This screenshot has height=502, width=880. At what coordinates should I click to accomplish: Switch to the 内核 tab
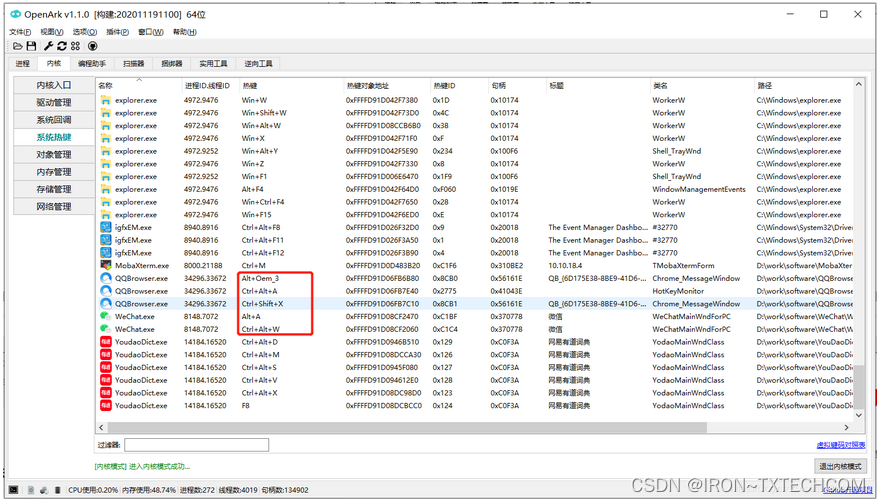point(54,63)
